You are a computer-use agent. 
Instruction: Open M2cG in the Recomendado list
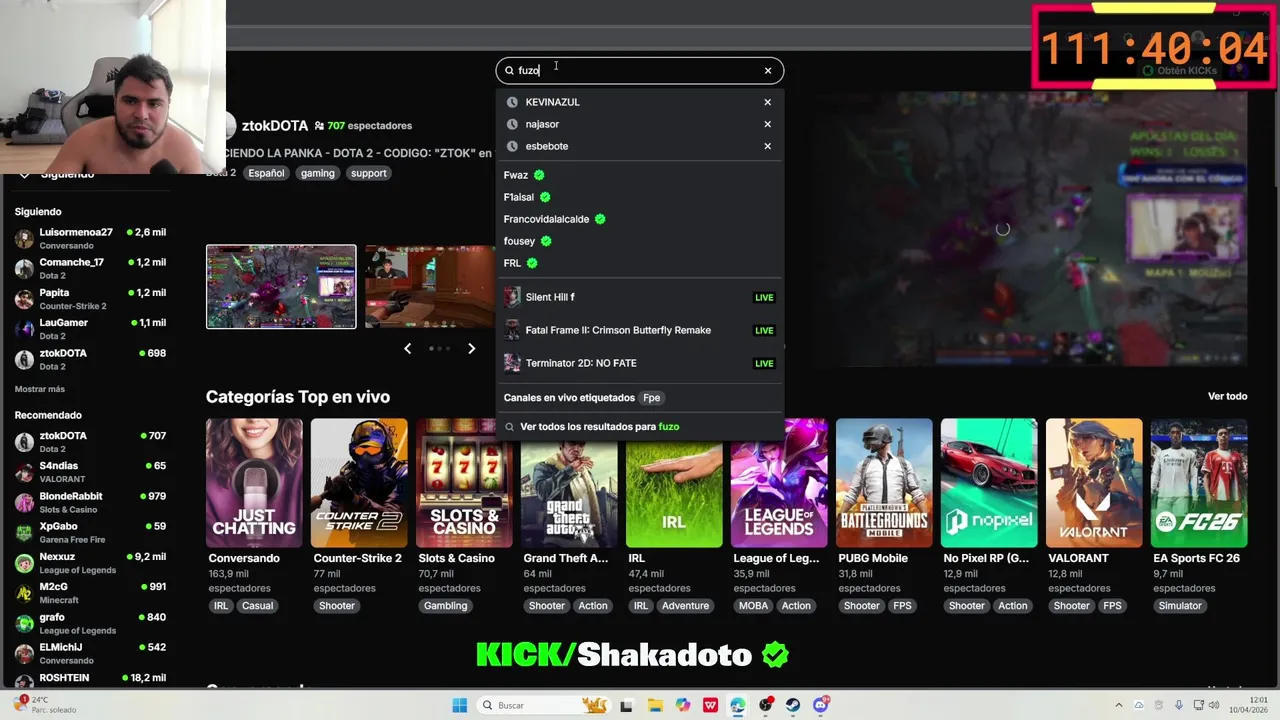tap(91, 592)
